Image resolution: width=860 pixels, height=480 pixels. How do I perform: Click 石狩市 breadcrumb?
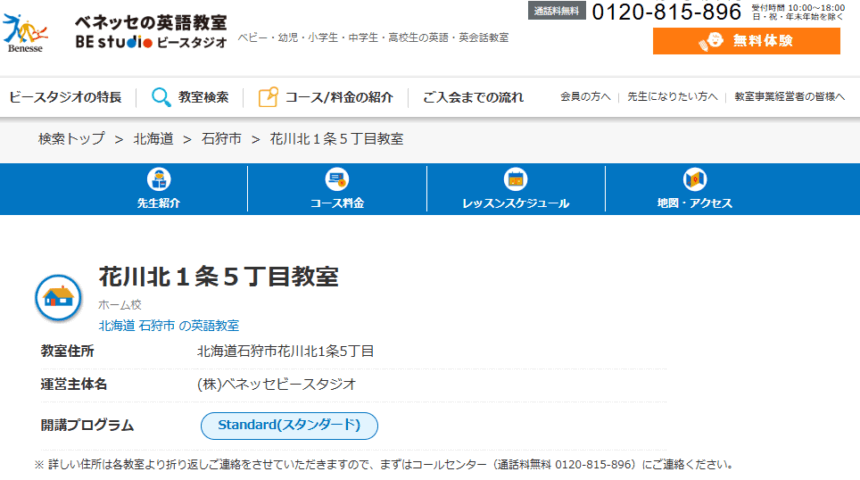222,139
